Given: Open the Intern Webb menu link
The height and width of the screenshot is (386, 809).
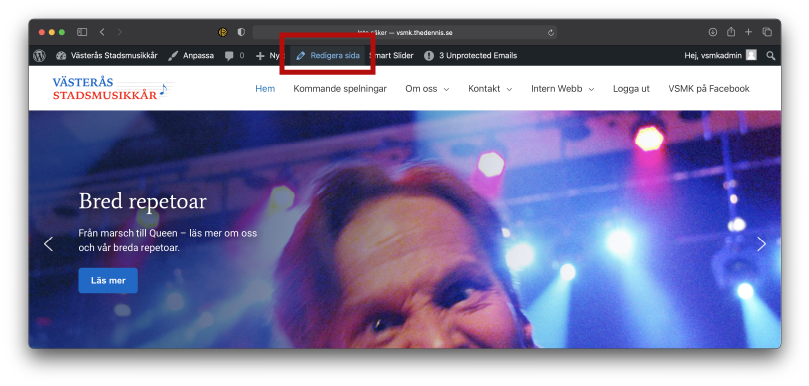Looking at the screenshot, I should (x=557, y=89).
